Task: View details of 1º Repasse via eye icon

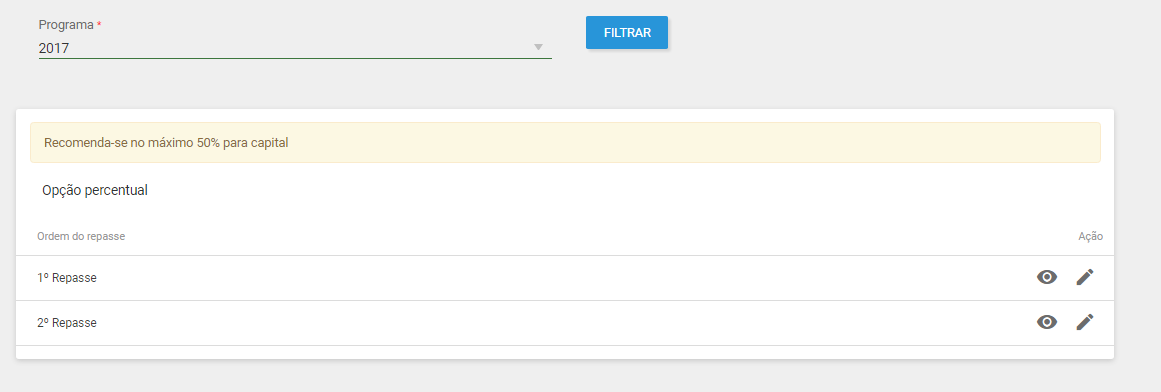Action: tap(1046, 277)
